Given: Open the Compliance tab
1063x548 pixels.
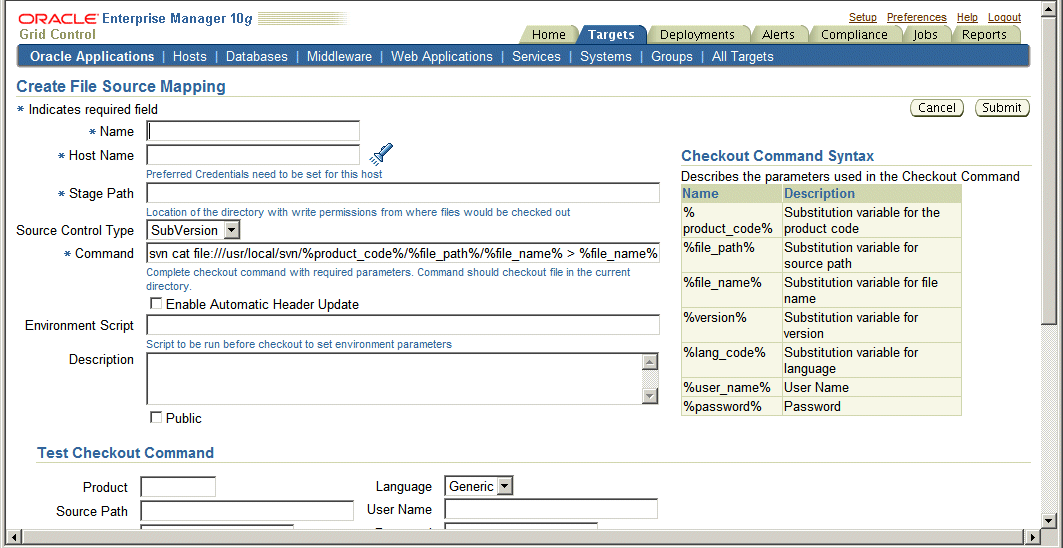Looking at the screenshot, I should (854, 35).
